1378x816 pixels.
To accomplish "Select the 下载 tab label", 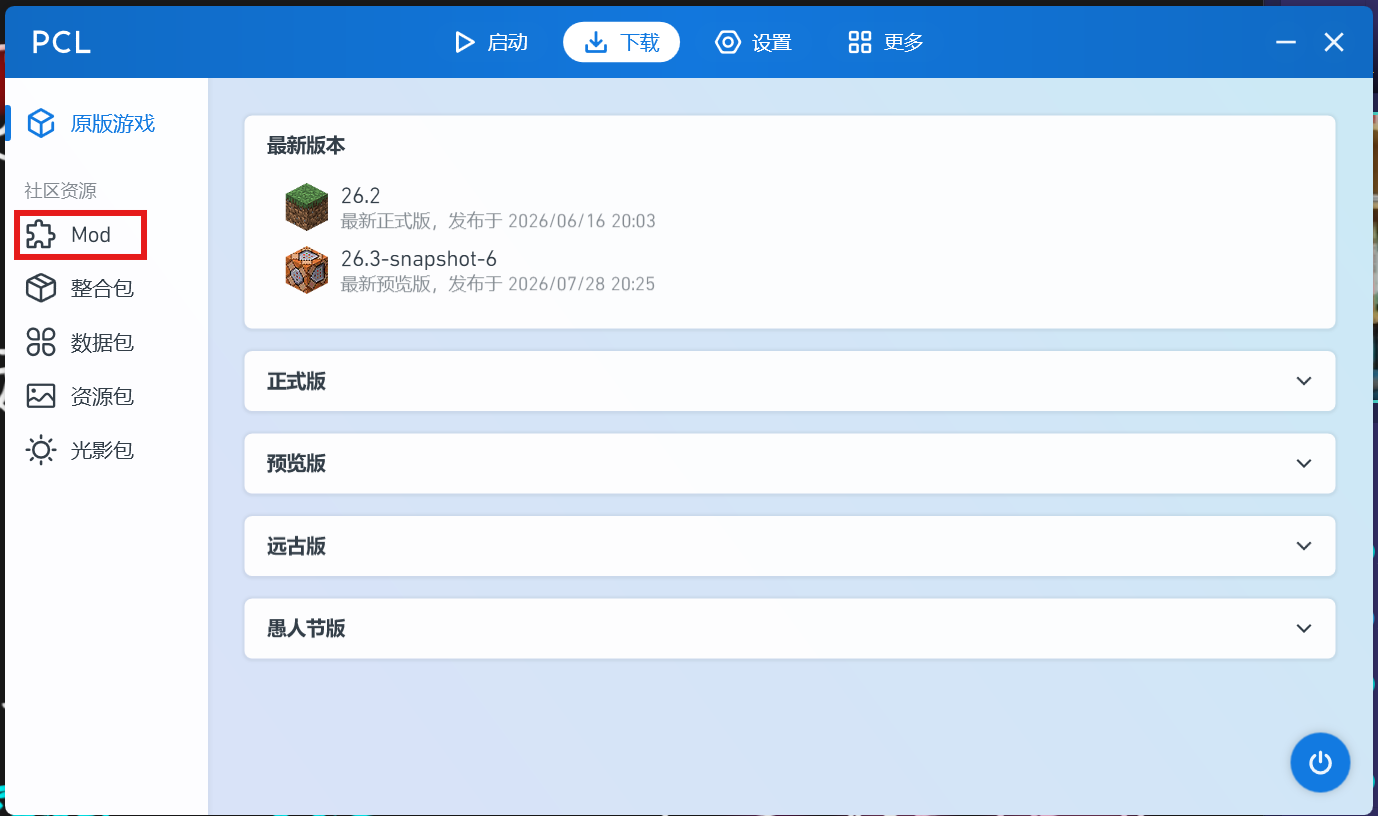I will click(x=640, y=42).
